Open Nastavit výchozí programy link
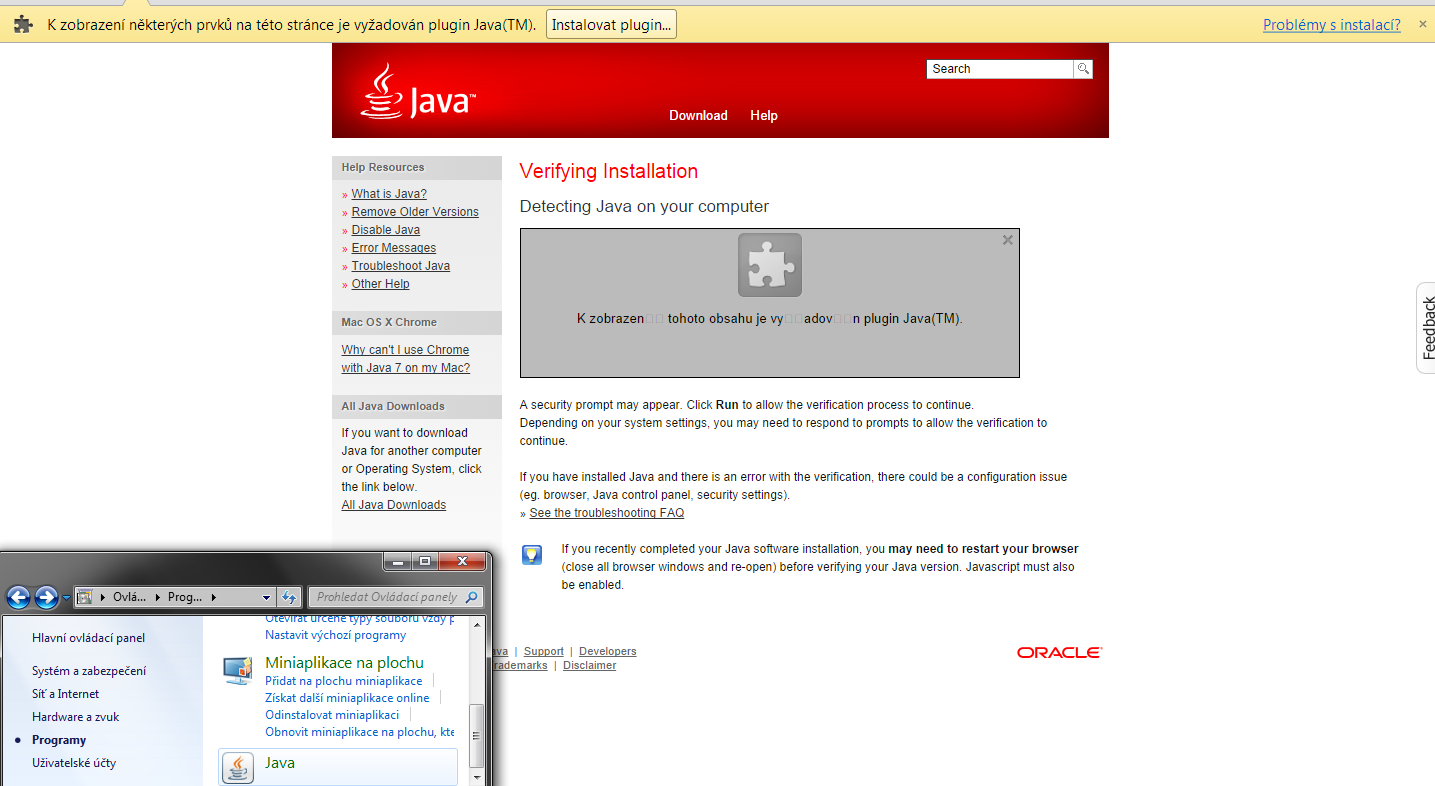The width and height of the screenshot is (1435, 786). (335, 635)
